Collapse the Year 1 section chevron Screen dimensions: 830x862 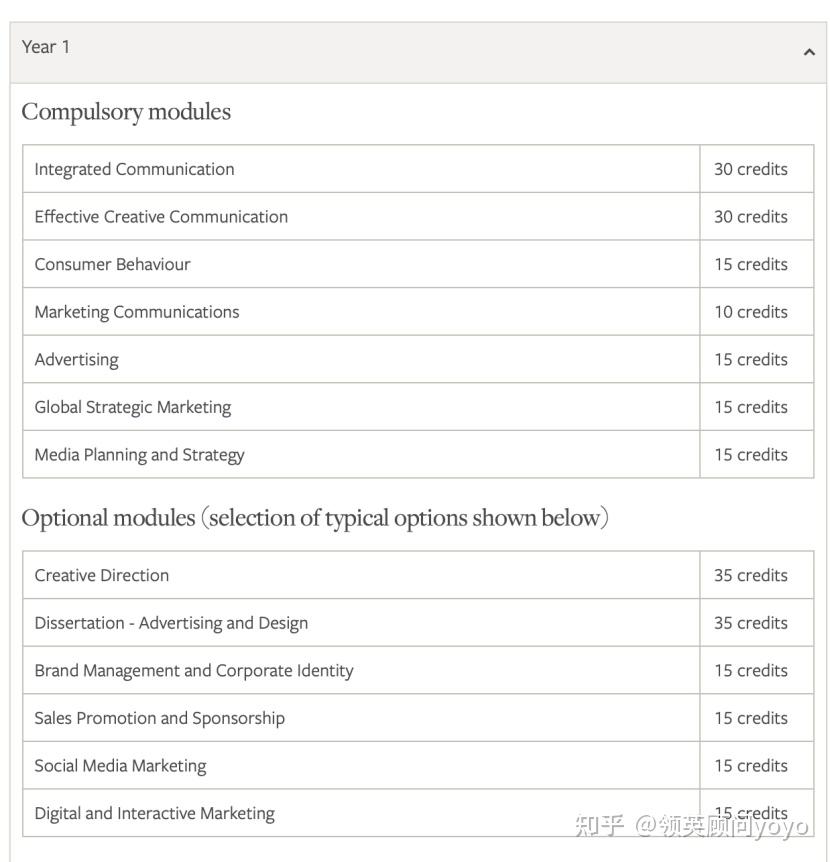point(809,52)
